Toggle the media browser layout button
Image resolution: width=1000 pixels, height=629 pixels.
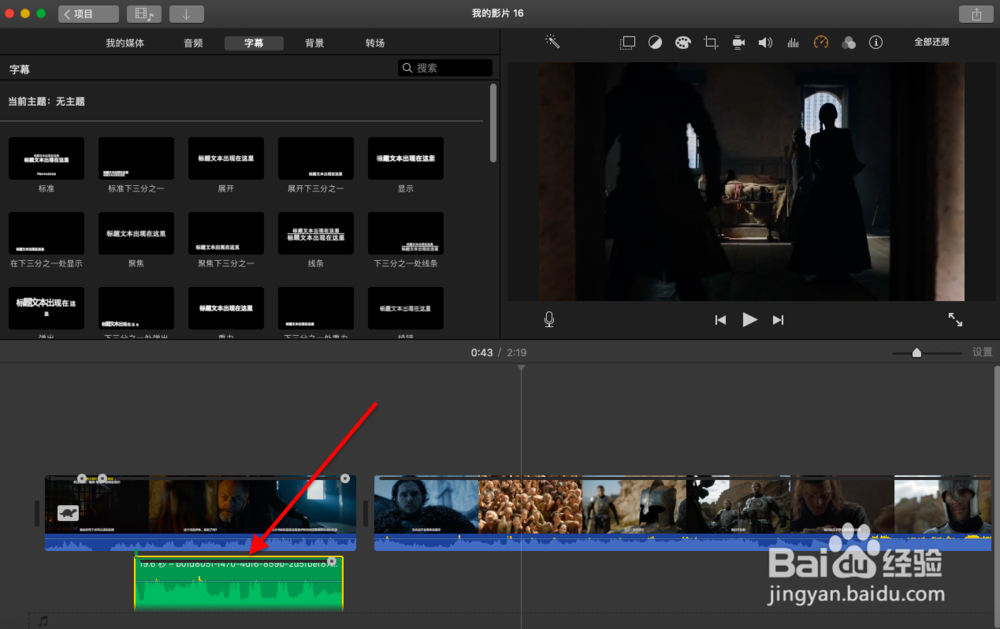coord(144,13)
